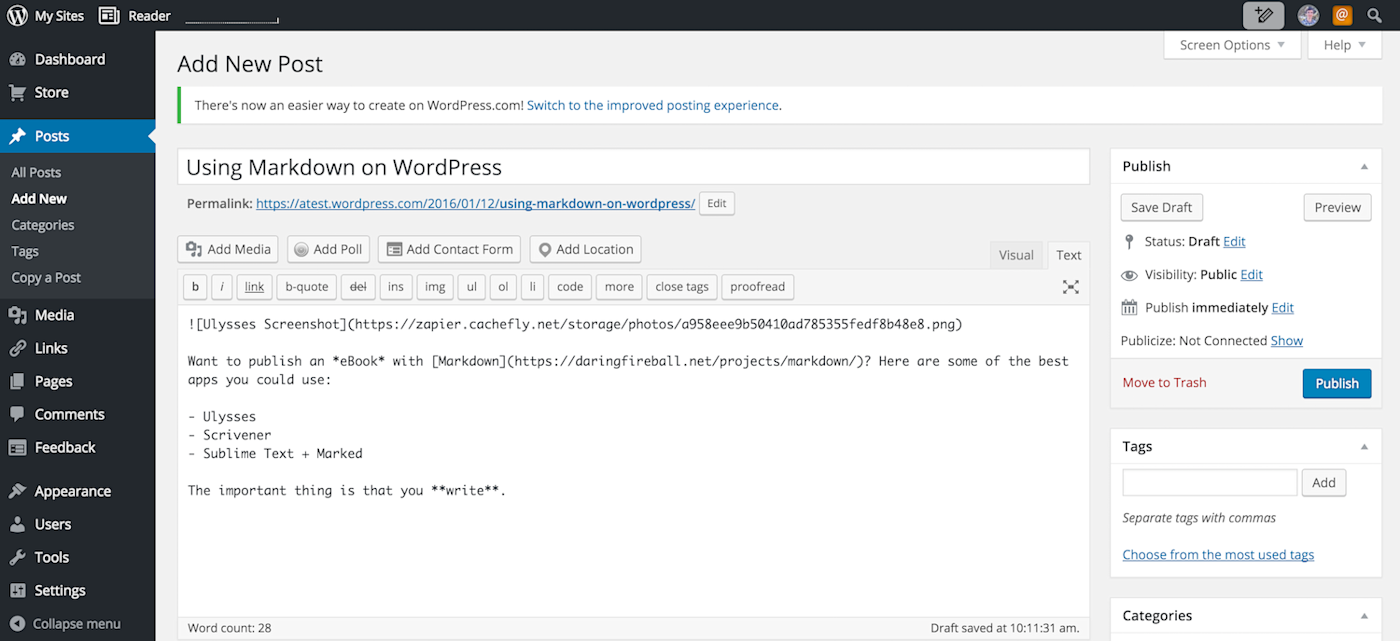This screenshot has width=1400, height=641.
Task: Click the Save Draft button
Action: coord(1162,207)
